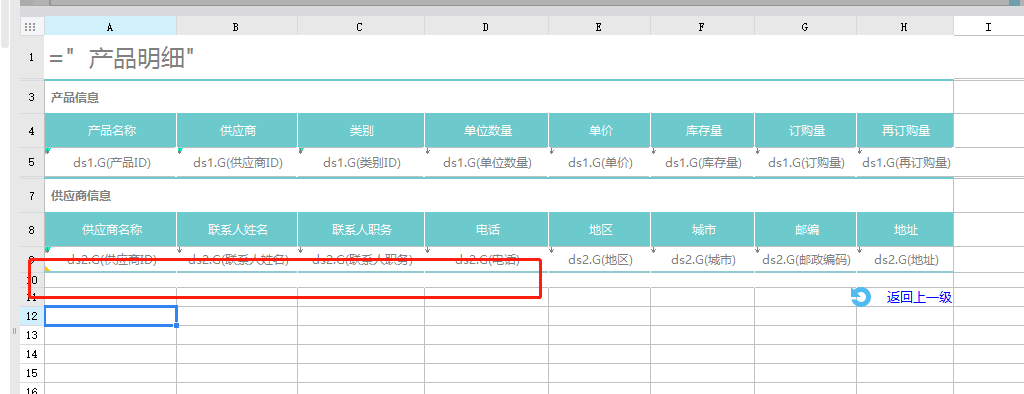
Task: Select column D header
Action: (487, 27)
